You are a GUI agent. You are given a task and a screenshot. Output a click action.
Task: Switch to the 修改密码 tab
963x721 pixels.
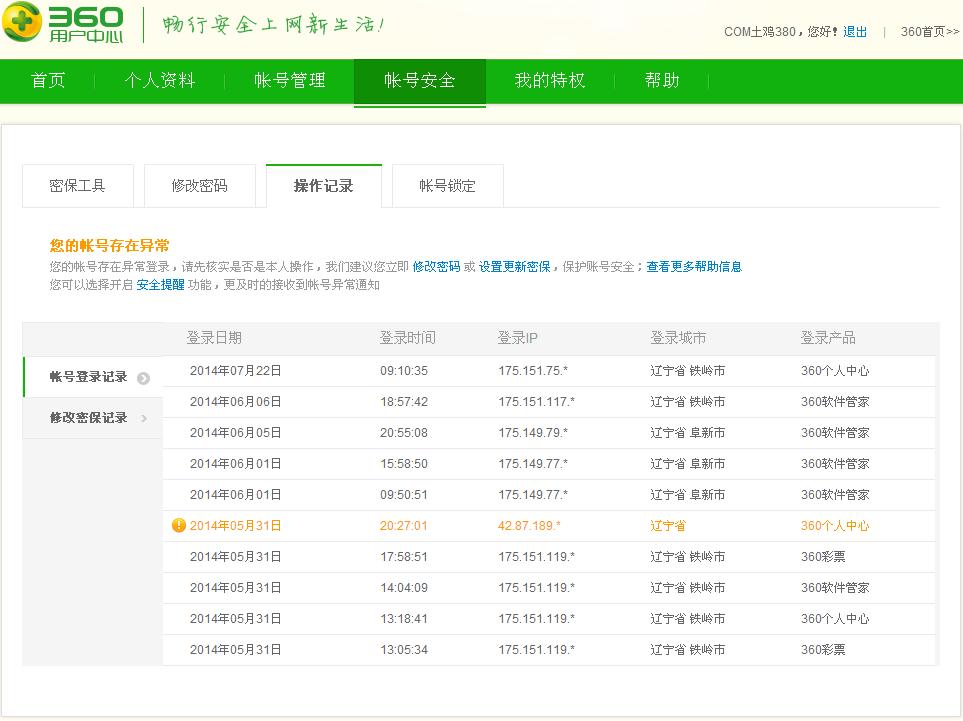click(x=200, y=185)
